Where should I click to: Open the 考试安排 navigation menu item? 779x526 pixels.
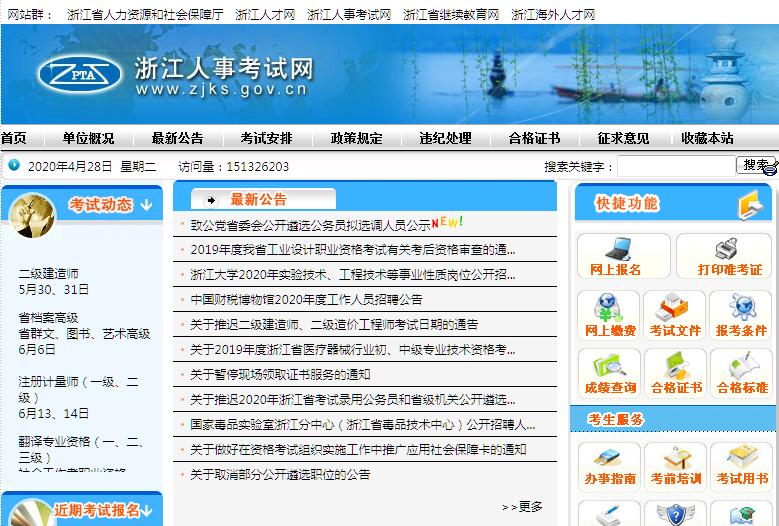click(266, 139)
